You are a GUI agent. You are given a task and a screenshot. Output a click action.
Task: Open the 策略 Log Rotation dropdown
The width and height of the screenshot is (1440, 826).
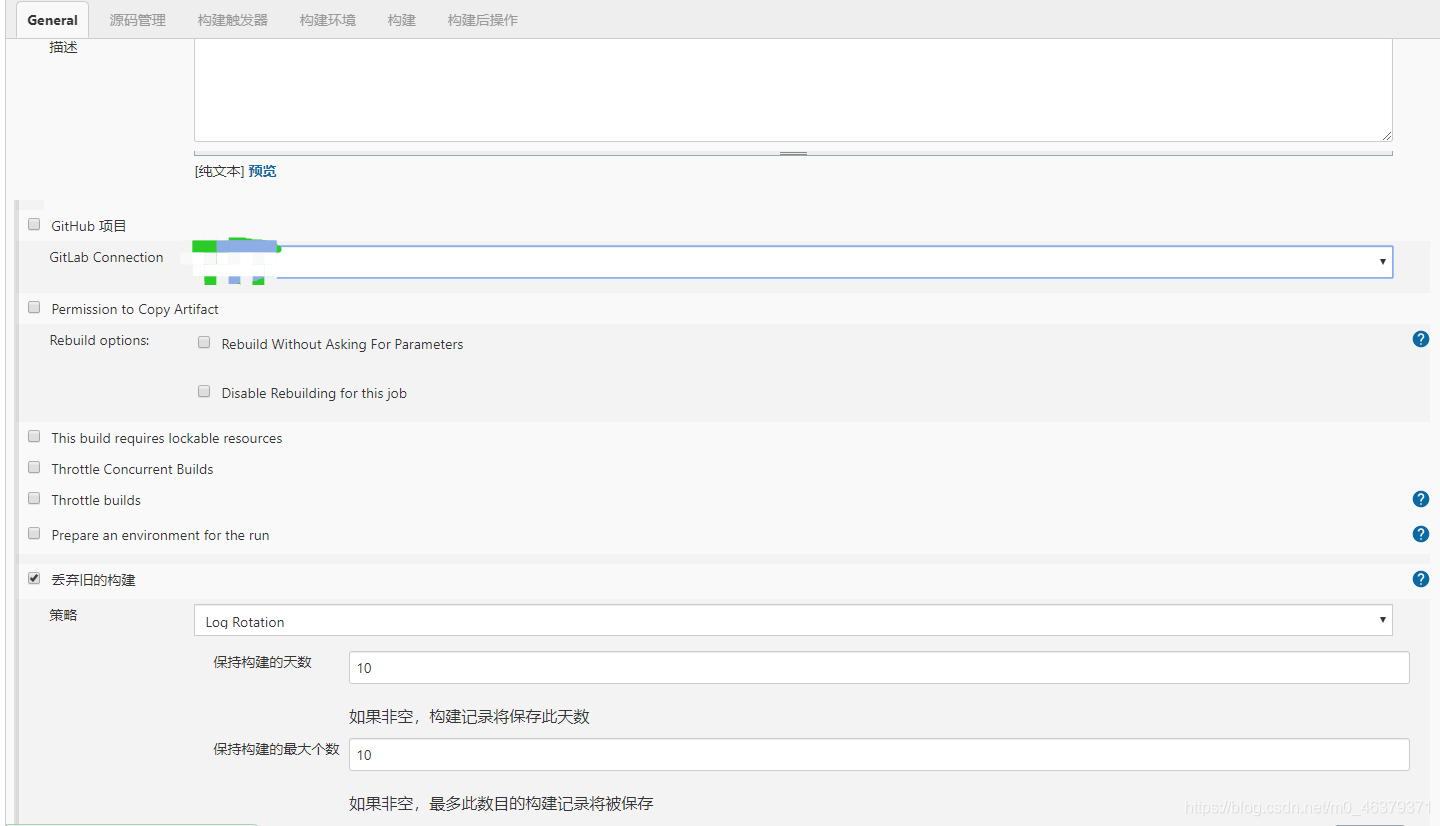click(x=793, y=621)
